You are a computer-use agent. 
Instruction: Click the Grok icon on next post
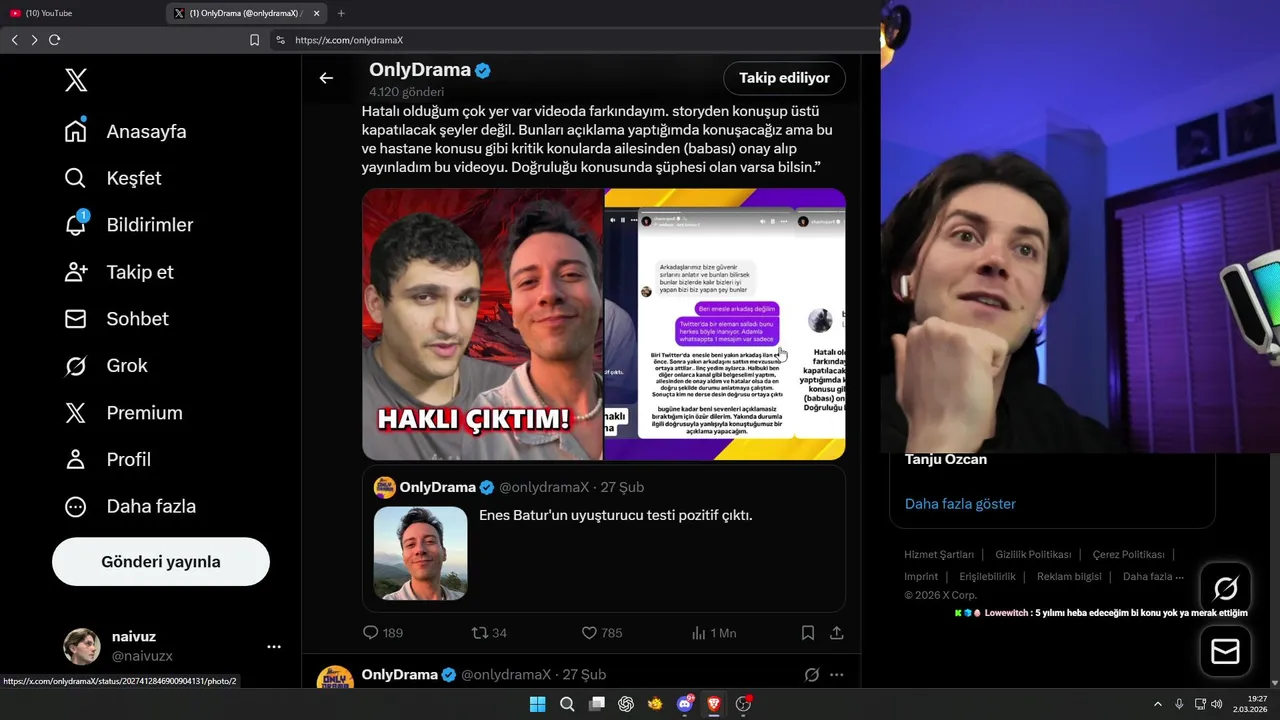coord(812,675)
